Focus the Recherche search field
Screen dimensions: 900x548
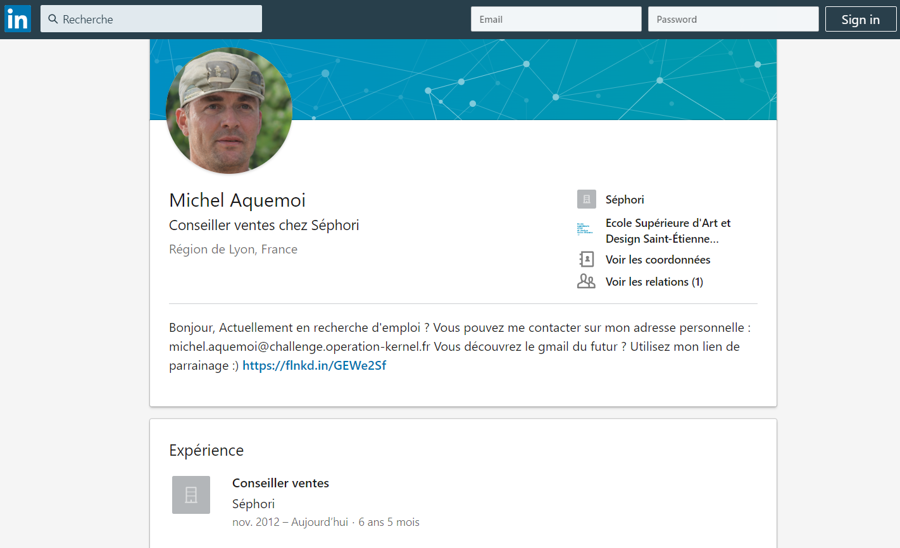160,19
